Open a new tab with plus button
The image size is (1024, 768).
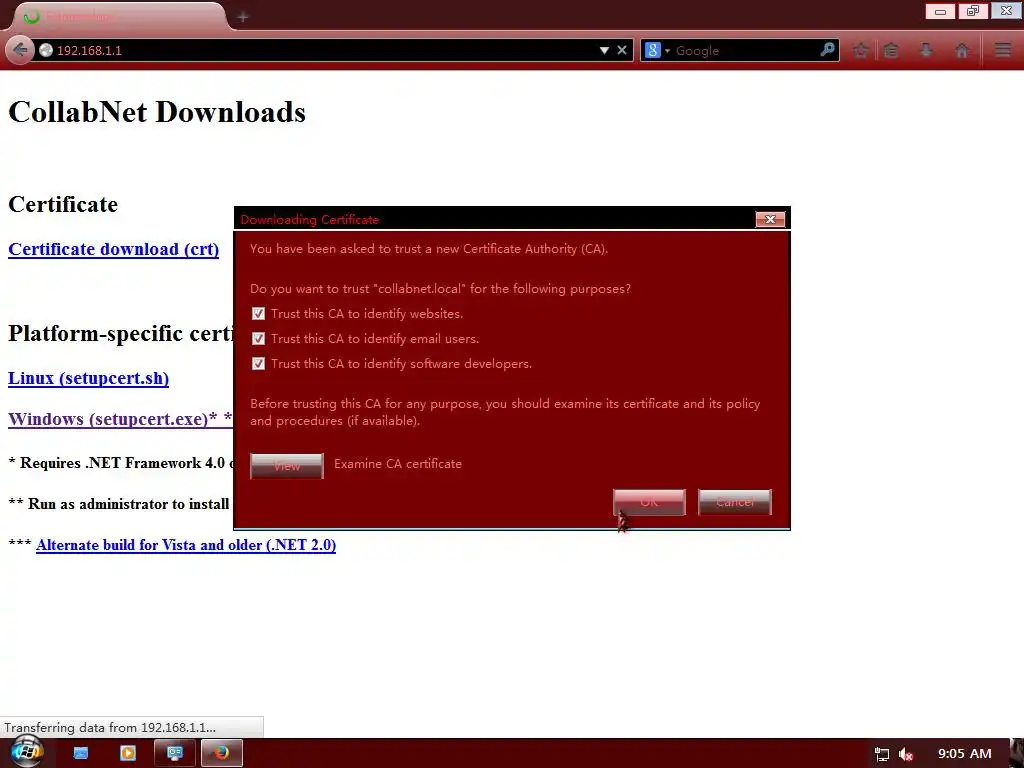pos(243,17)
